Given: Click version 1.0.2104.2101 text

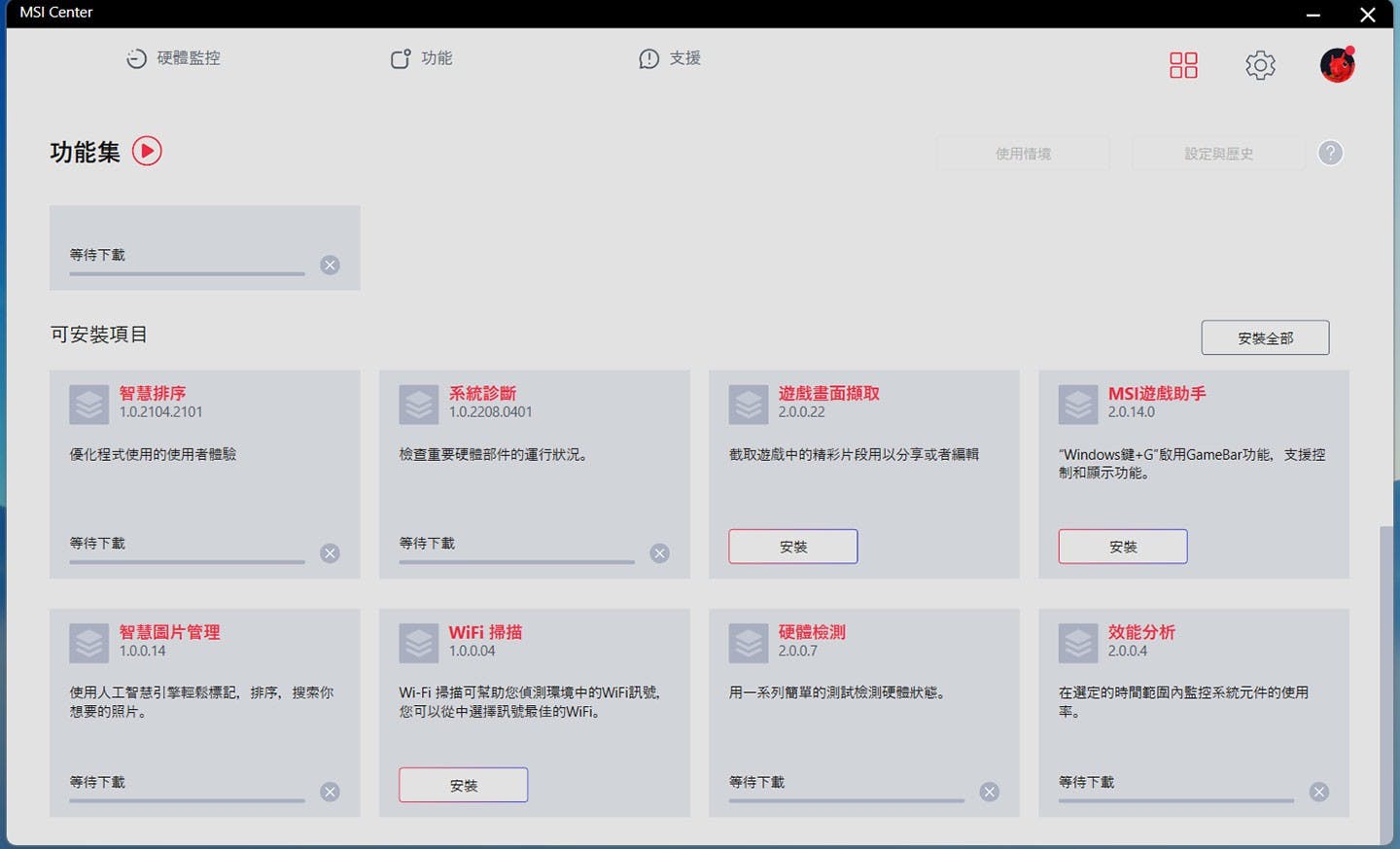Looking at the screenshot, I should point(160,412).
